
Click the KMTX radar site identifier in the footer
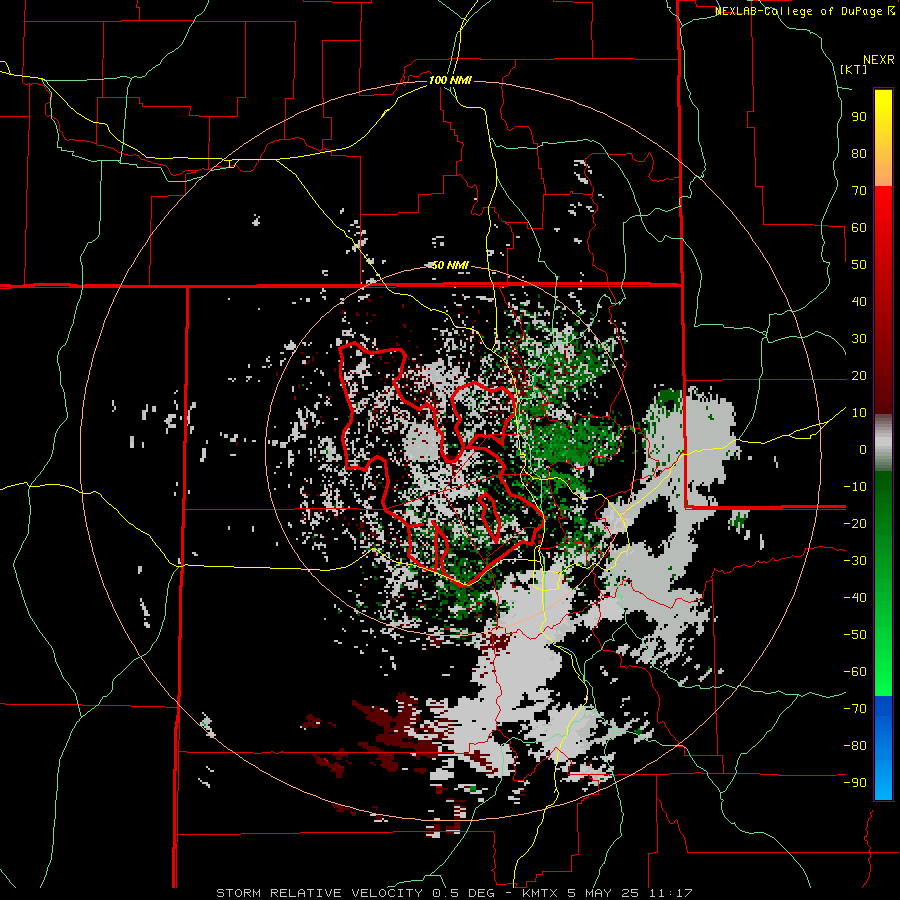point(541,893)
